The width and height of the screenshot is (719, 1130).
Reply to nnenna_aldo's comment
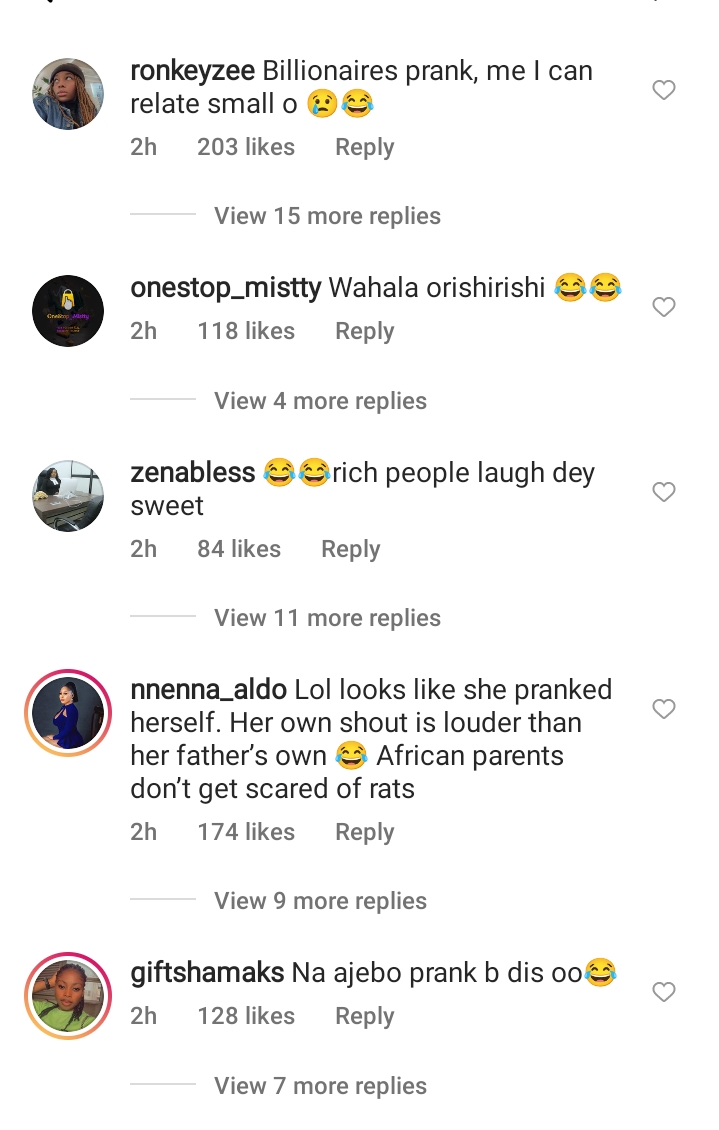tap(364, 832)
